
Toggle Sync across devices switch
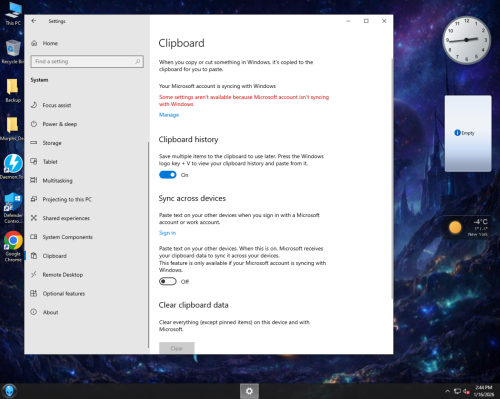point(168,282)
